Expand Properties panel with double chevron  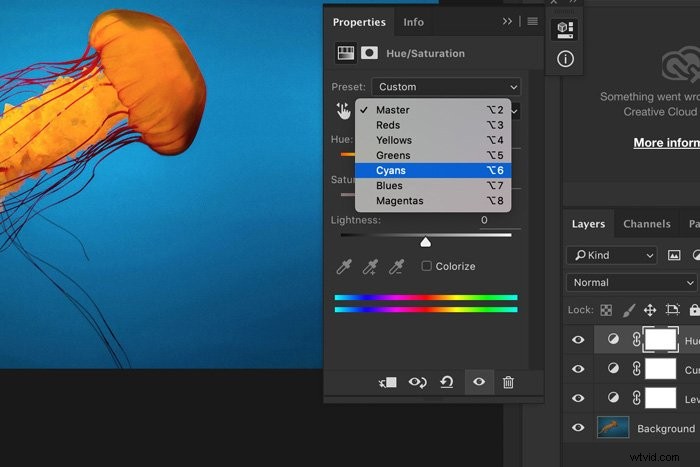tap(507, 21)
